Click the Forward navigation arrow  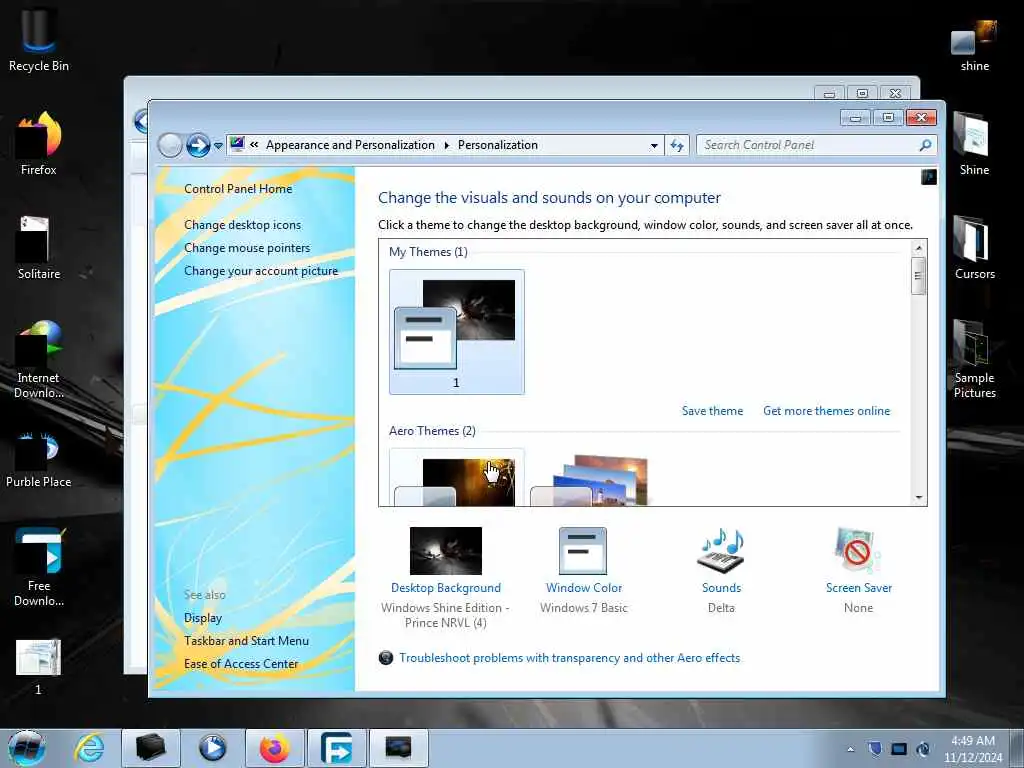tap(198, 145)
